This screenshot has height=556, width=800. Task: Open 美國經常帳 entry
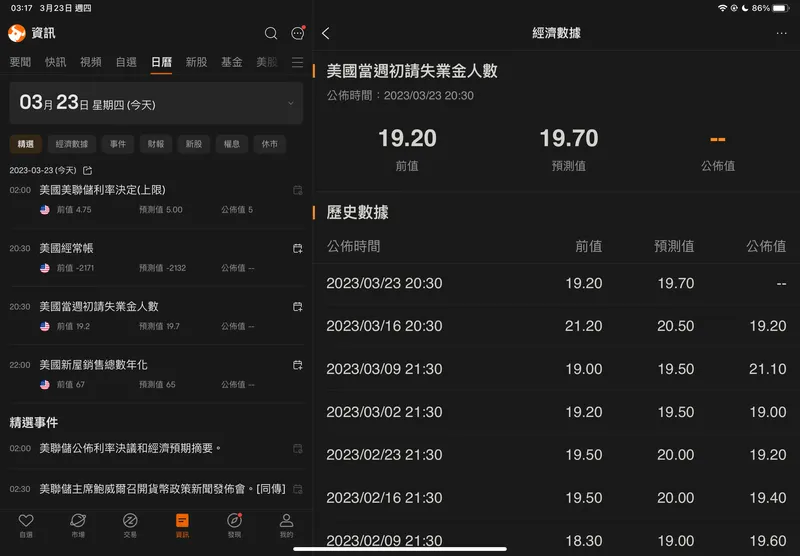[156, 258]
